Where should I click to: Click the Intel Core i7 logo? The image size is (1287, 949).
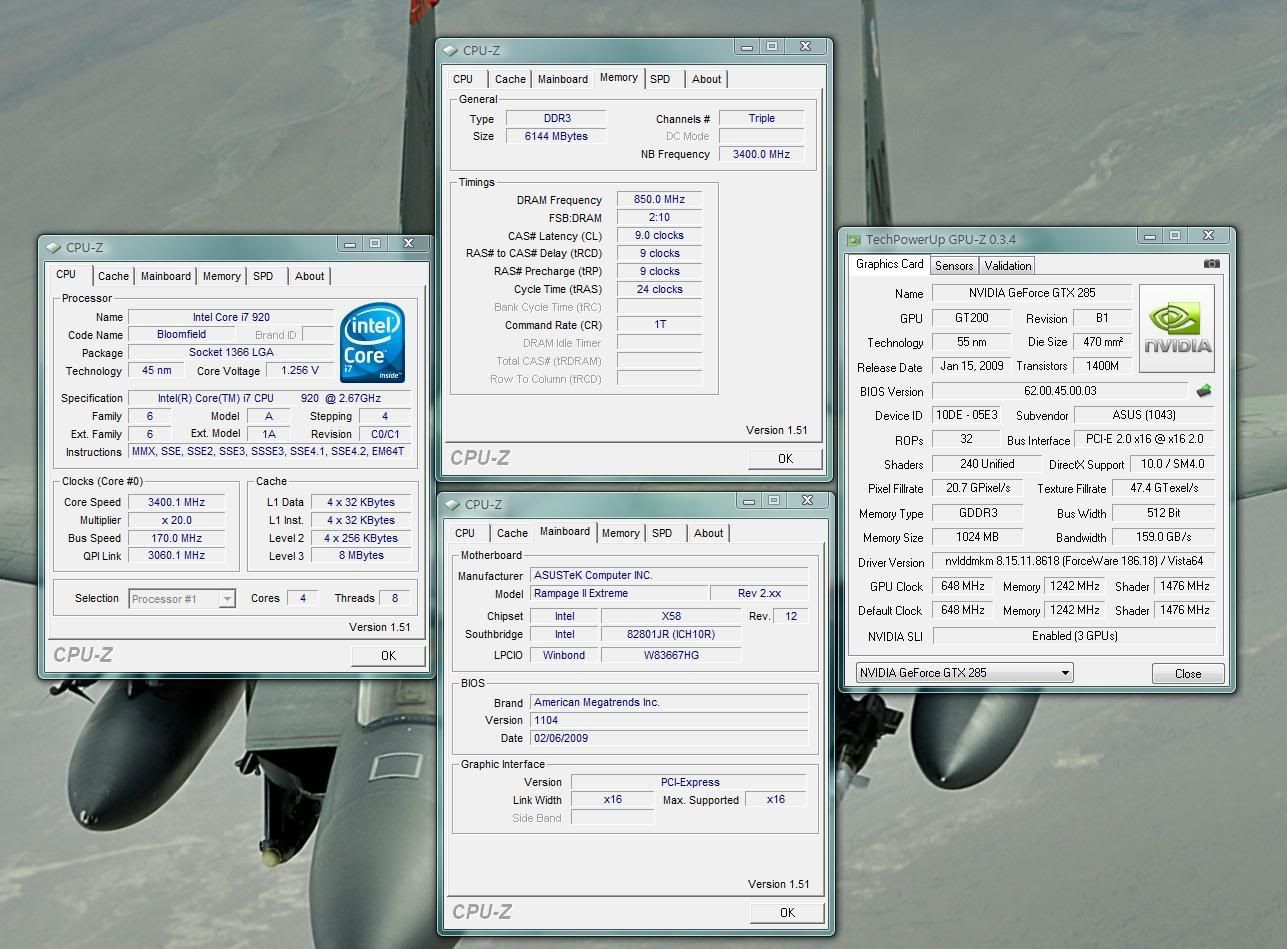click(372, 342)
